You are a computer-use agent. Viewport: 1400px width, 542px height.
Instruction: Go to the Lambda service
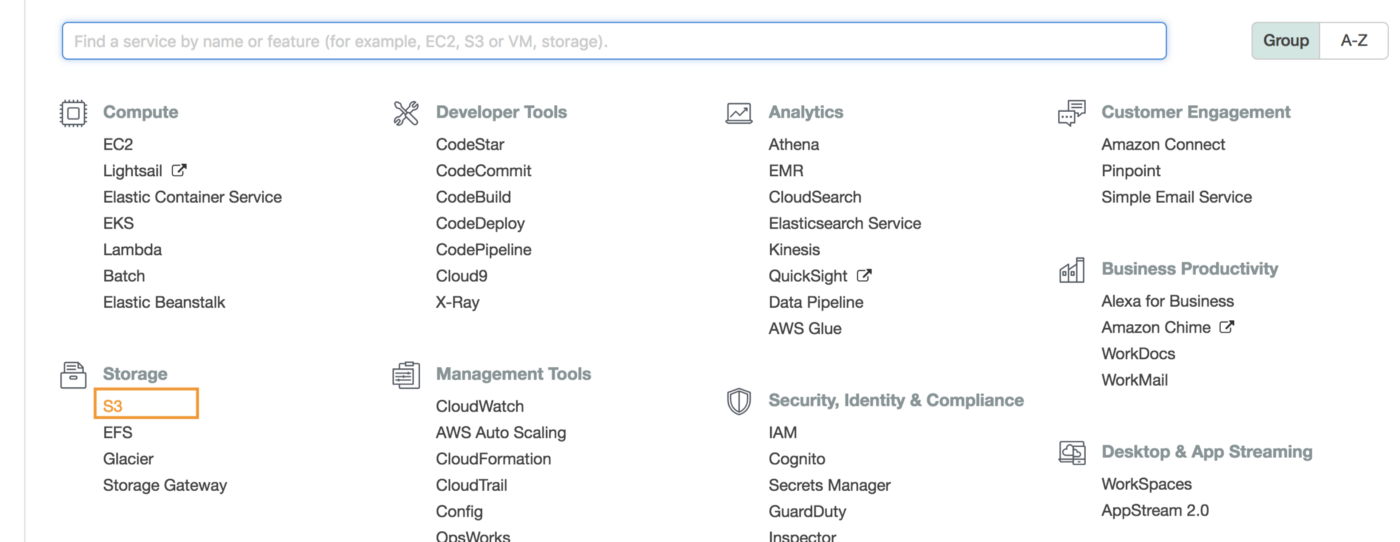(x=132, y=250)
